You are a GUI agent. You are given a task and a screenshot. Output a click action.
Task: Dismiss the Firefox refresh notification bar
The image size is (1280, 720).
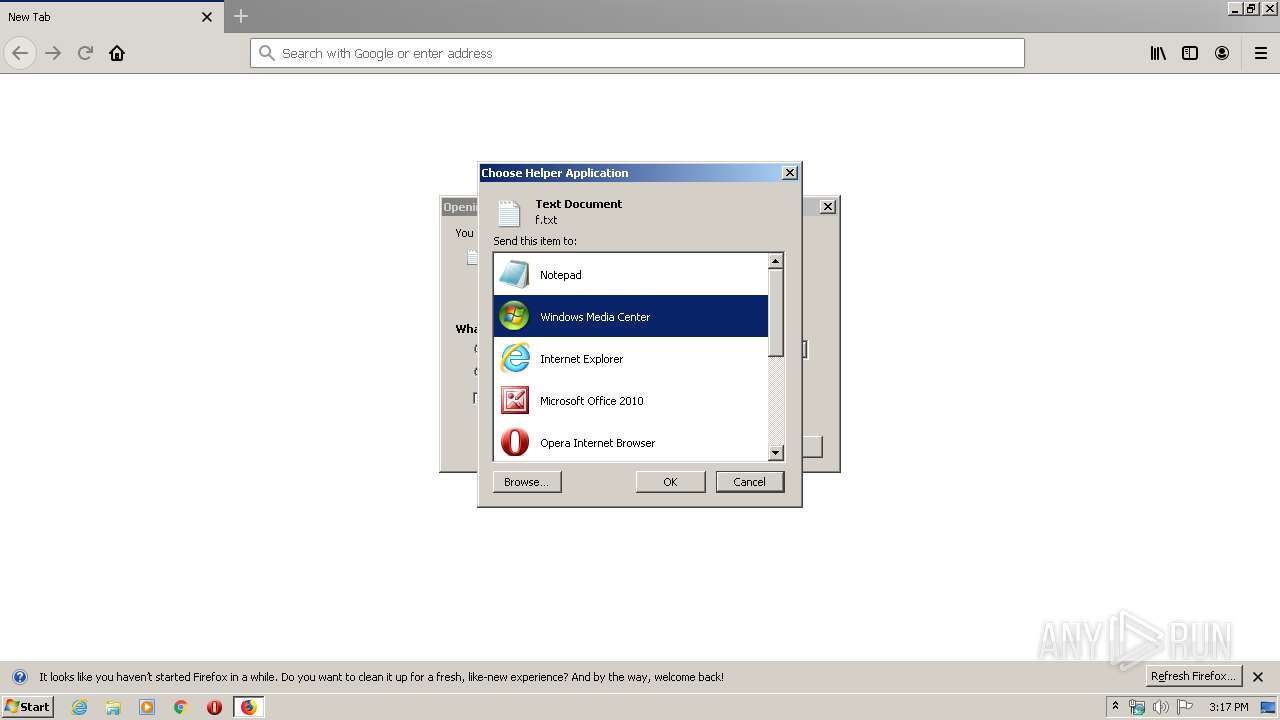pos(1258,677)
